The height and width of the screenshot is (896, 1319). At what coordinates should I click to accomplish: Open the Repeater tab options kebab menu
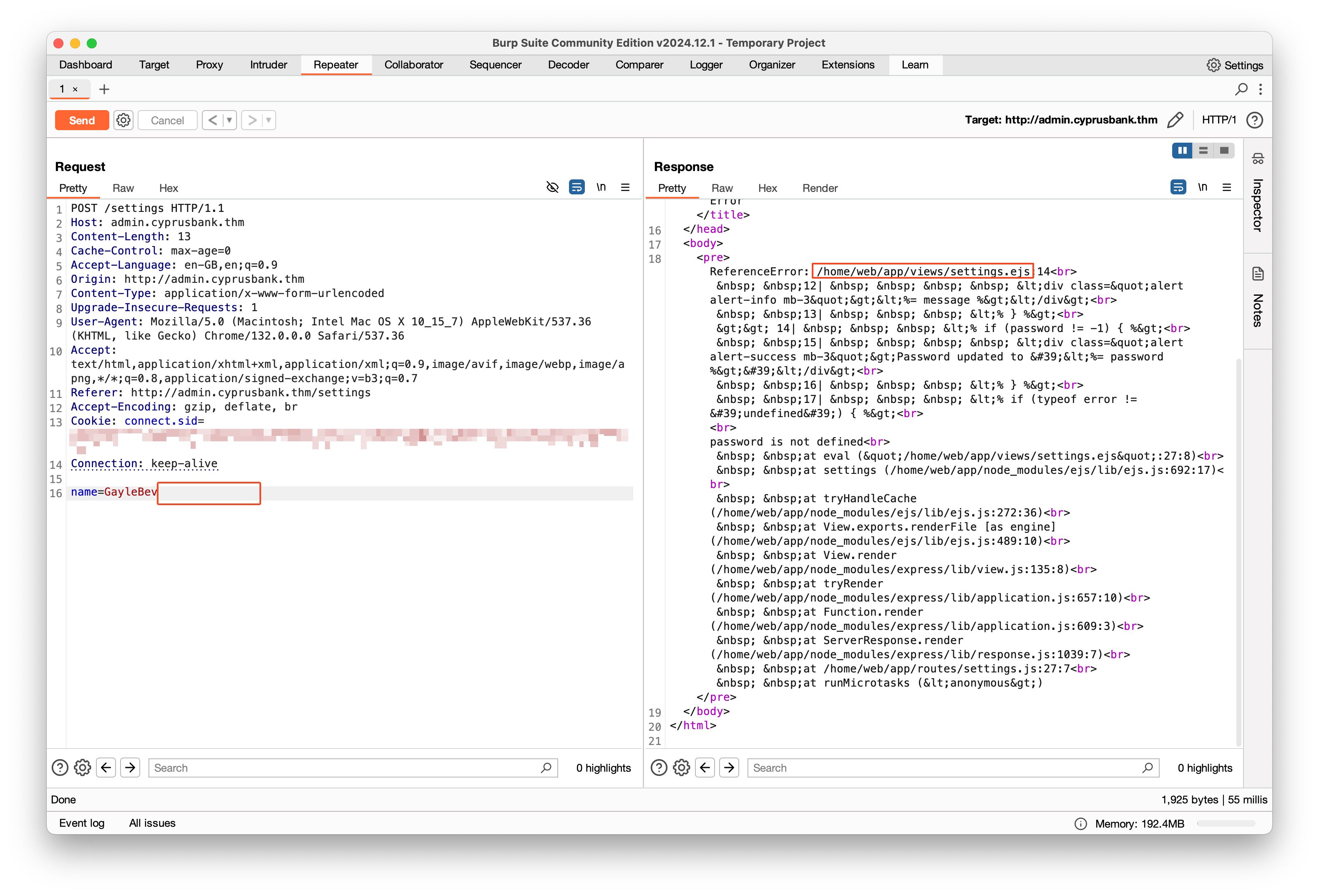[x=1261, y=89]
